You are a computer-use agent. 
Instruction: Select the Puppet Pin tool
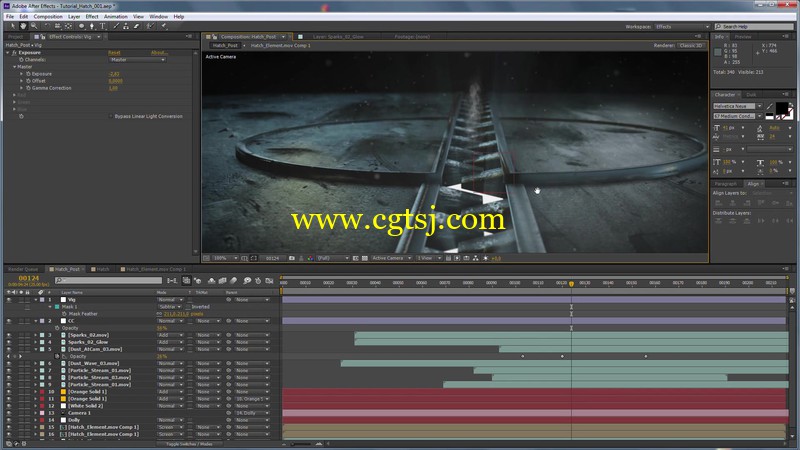(x=164, y=26)
